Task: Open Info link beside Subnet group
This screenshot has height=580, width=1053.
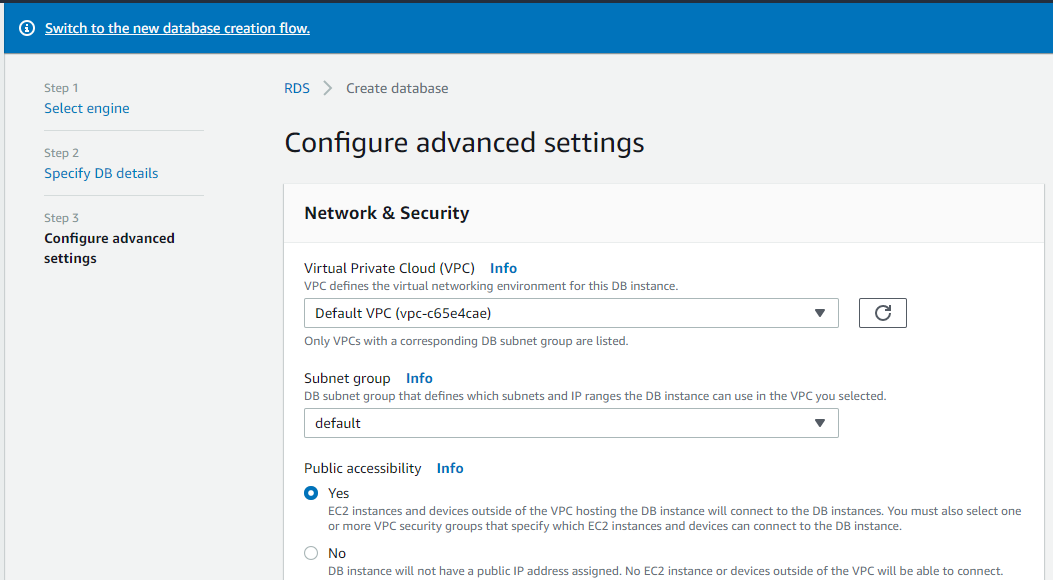Action: click(419, 378)
